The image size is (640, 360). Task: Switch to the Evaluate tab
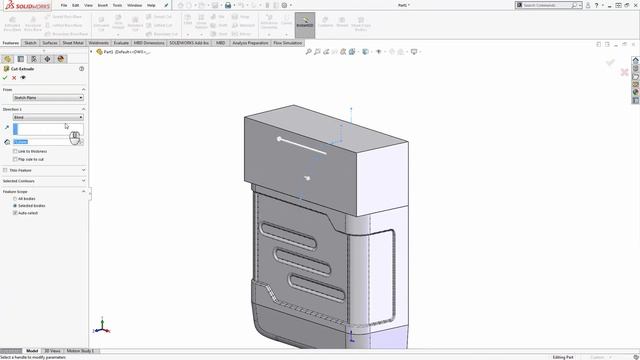pos(121,43)
